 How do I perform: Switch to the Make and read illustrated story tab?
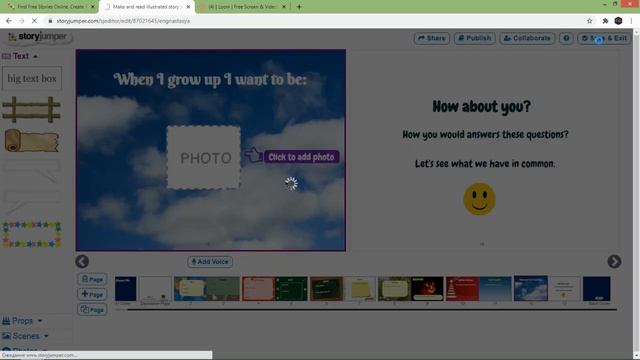tap(146, 7)
